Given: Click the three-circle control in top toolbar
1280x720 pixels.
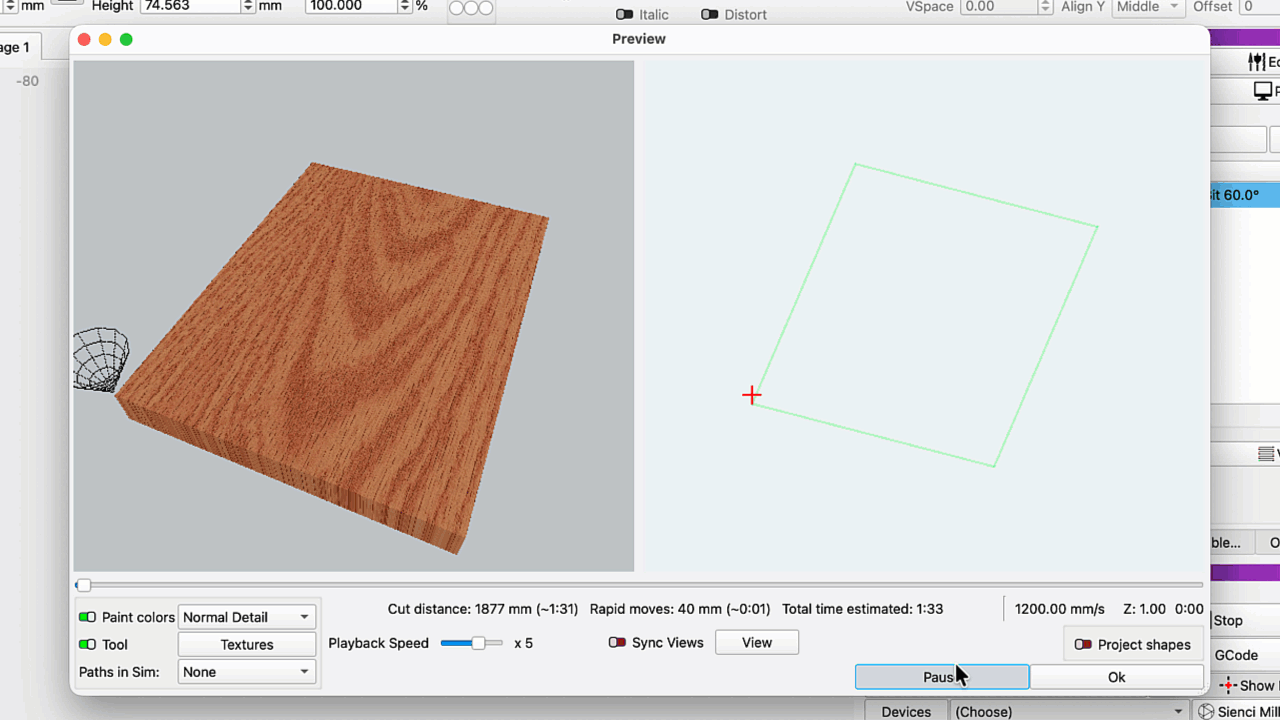Looking at the screenshot, I should point(471,8).
